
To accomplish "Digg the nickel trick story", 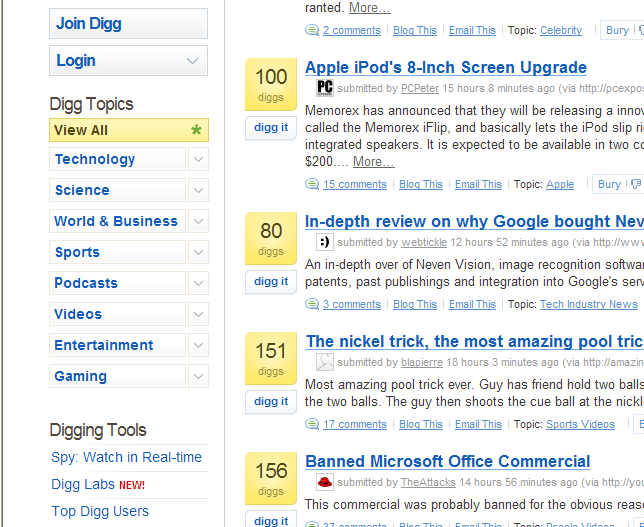I will (271, 402).
